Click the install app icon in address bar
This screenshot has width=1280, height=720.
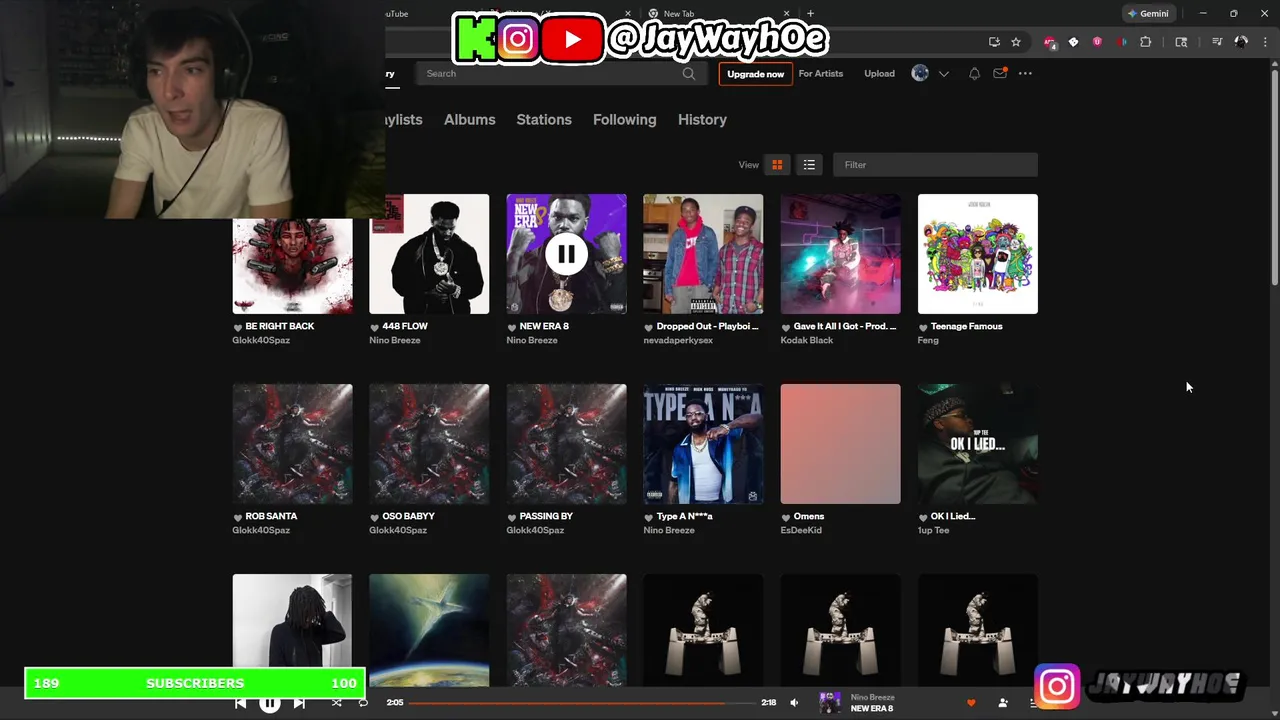click(994, 42)
